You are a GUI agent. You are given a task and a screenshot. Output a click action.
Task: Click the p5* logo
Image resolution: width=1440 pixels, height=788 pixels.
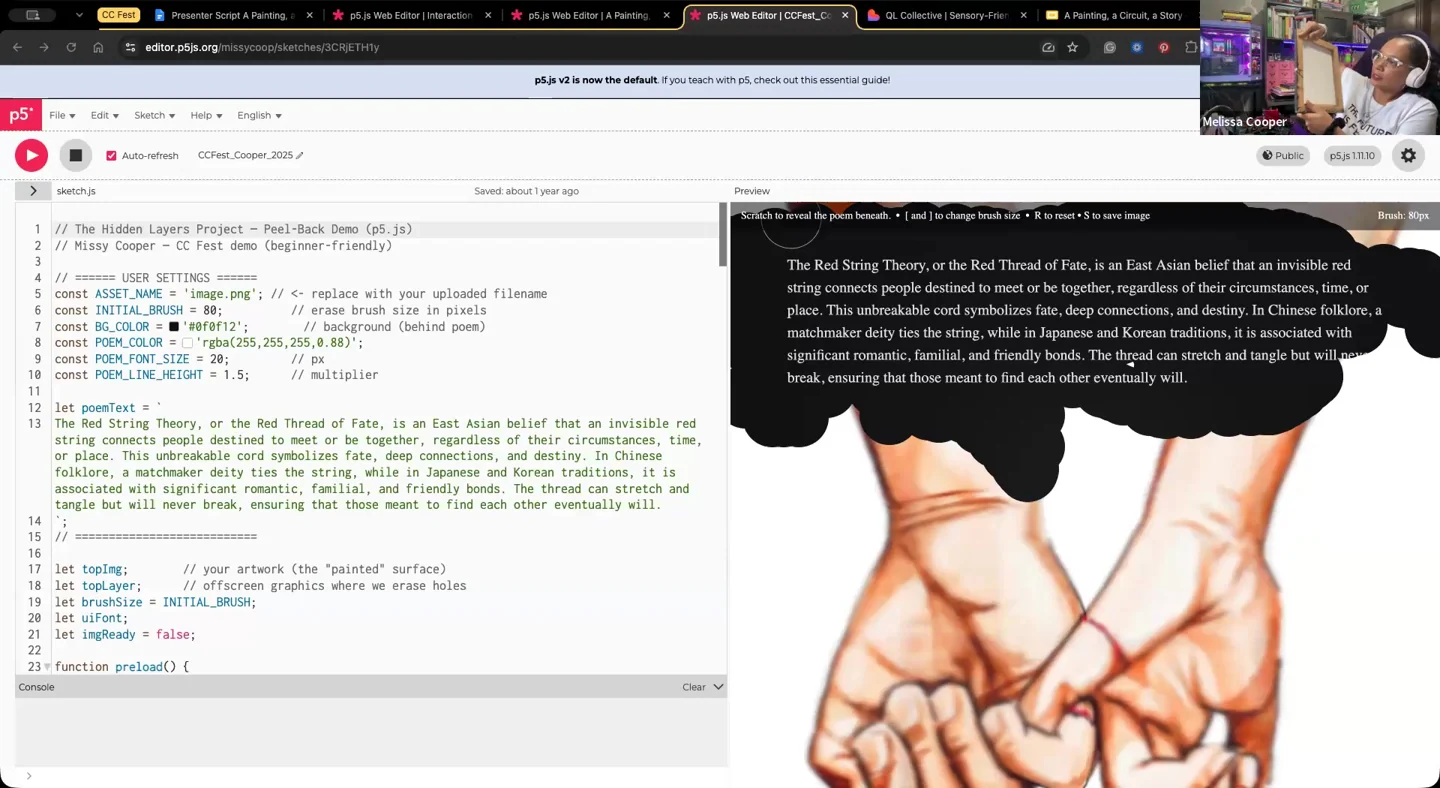[20, 115]
